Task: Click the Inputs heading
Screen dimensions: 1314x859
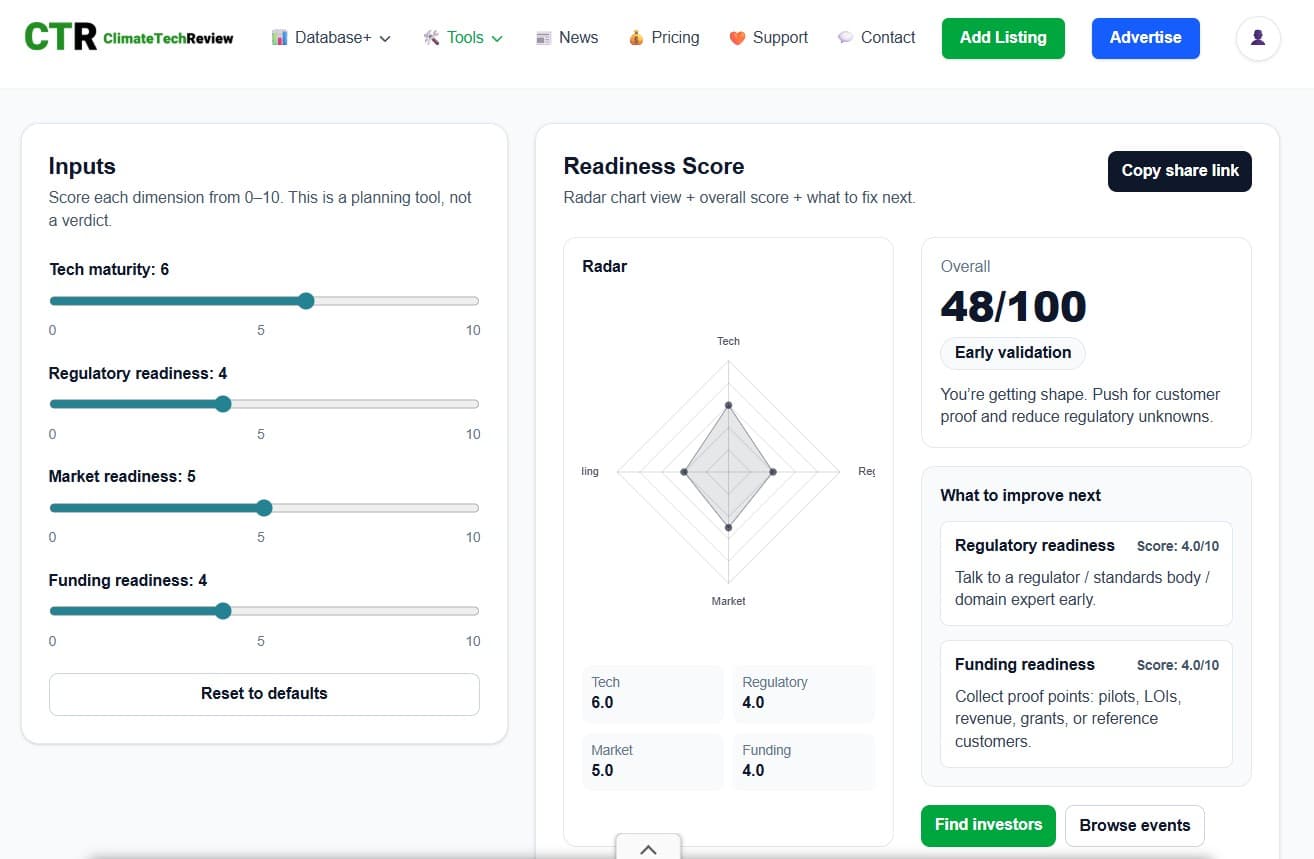Action: tap(82, 166)
